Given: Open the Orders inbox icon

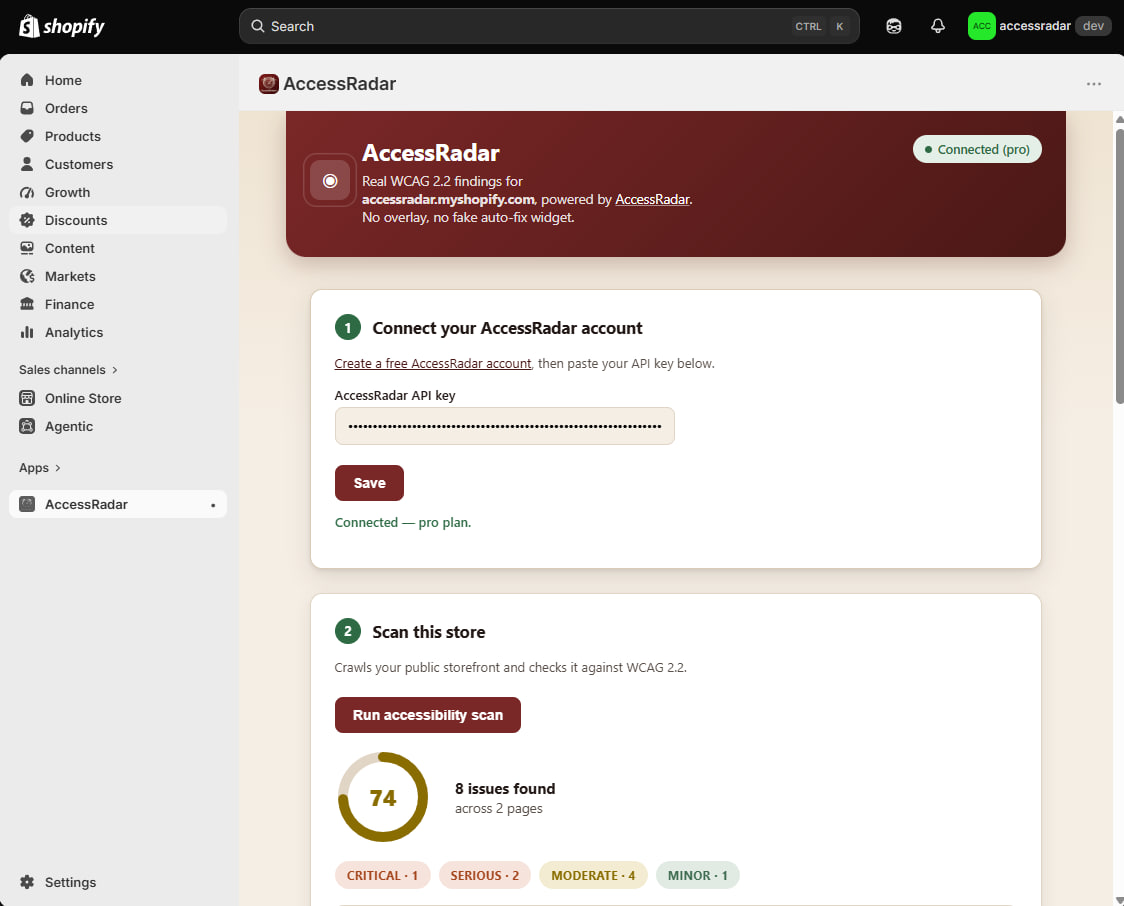Looking at the screenshot, I should pyautogui.click(x=27, y=108).
